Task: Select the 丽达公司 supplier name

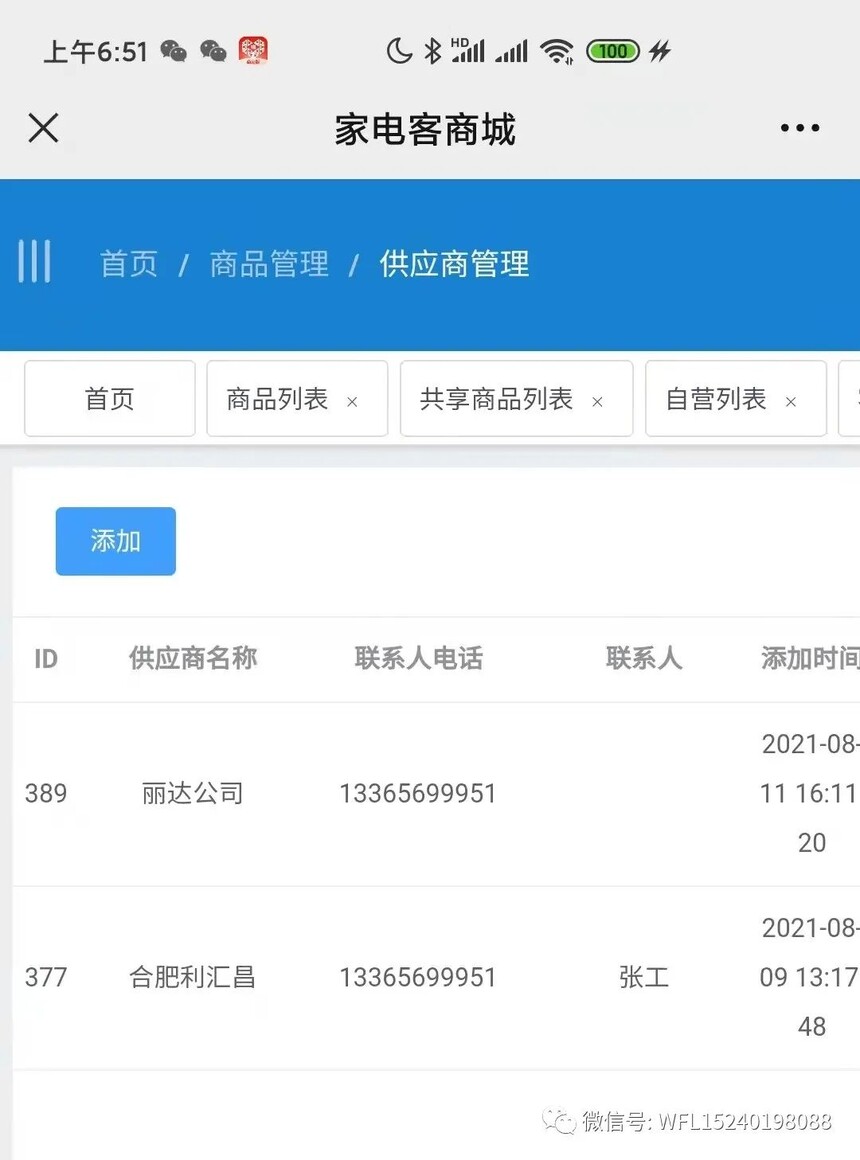Action: tap(192, 793)
